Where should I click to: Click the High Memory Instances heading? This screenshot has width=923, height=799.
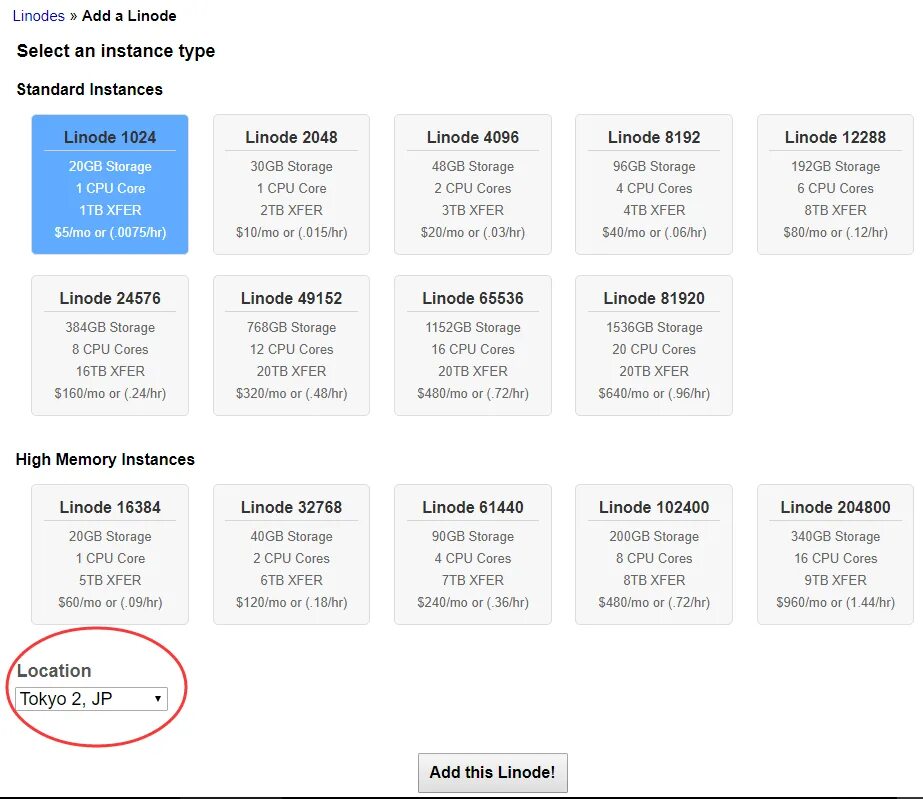pos(105,459)
